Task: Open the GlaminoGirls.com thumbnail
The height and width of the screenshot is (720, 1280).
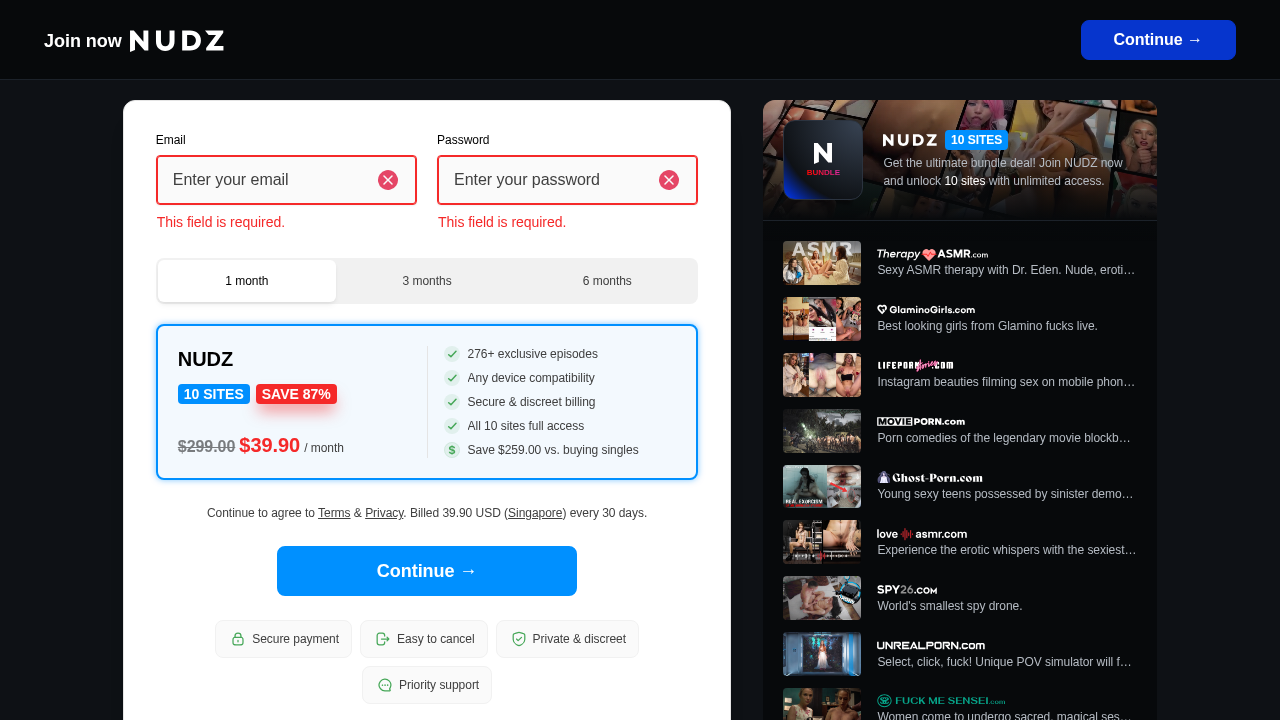Action: pyautogui.click(x=822, y=319)
